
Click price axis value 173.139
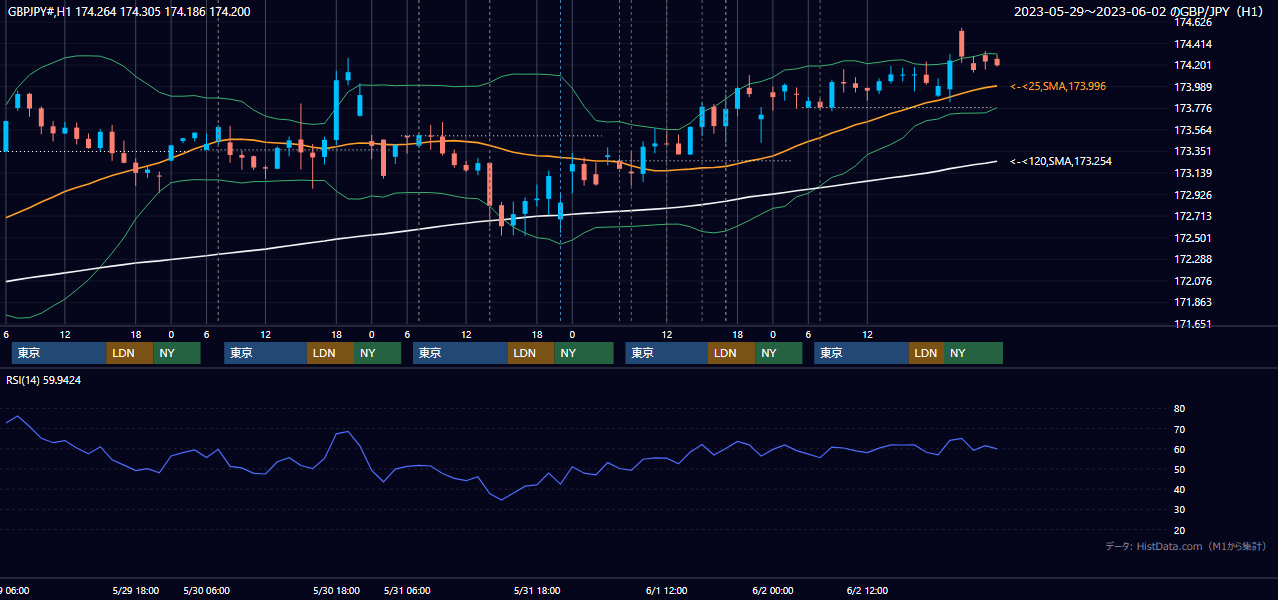[1192, 173]
